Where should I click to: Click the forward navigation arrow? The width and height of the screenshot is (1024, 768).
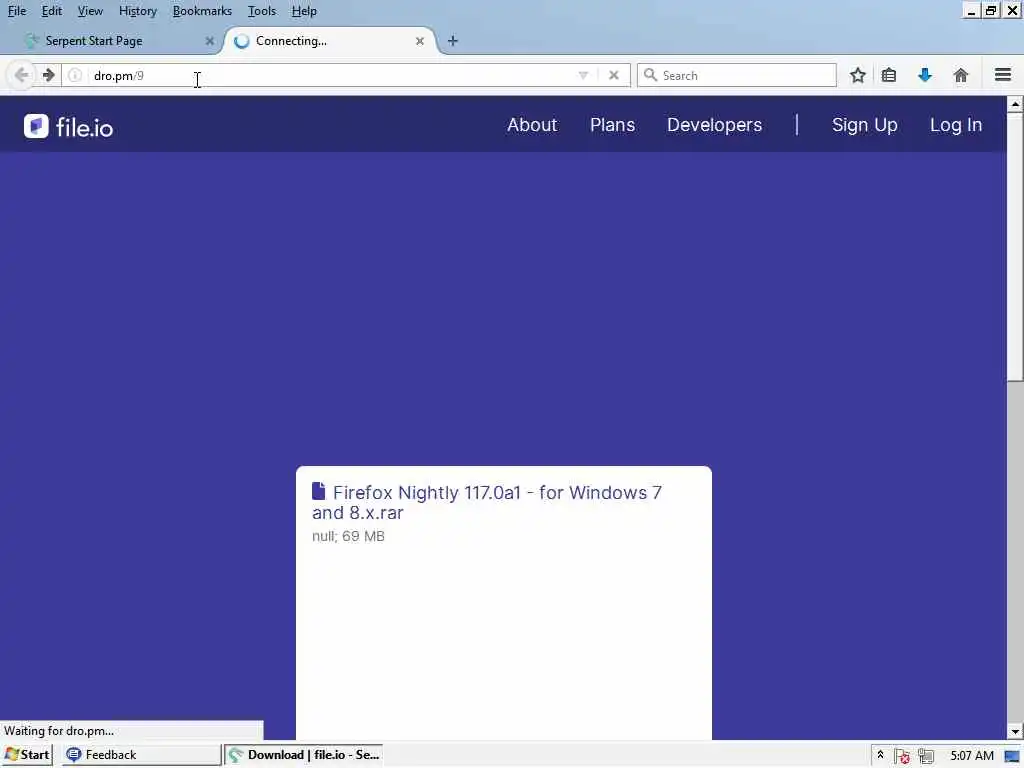pos(48,75)
